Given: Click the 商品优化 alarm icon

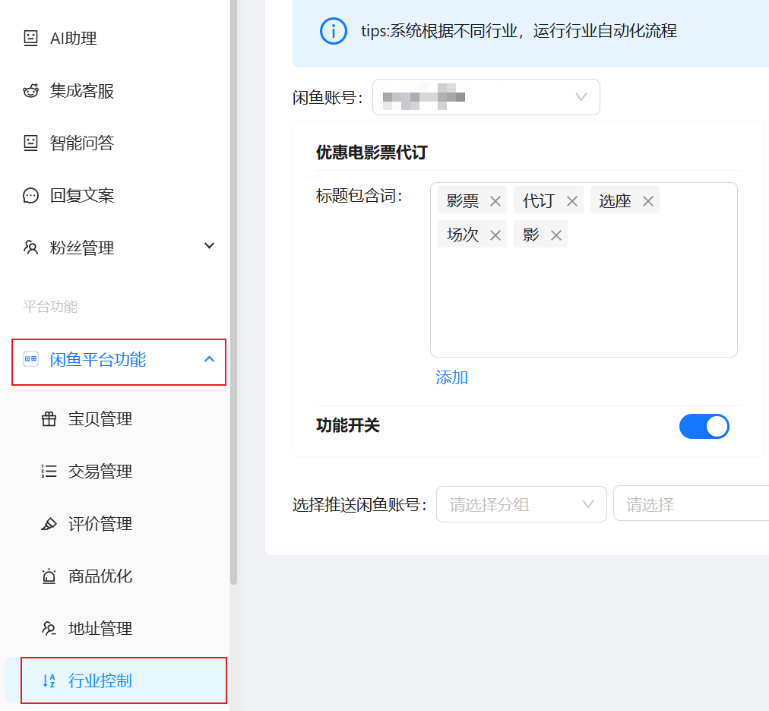Looking at the screenshot, I should [49, 576].
